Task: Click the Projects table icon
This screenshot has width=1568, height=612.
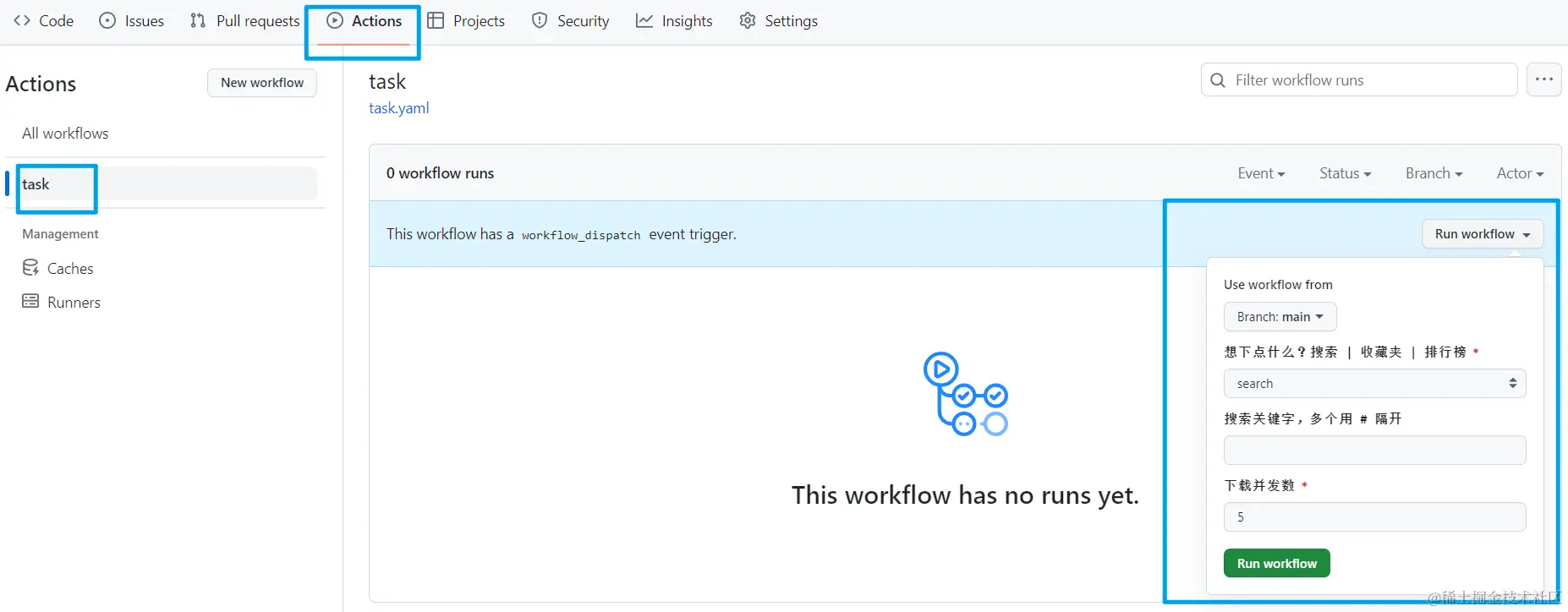Action: click(x=436, y=20)
